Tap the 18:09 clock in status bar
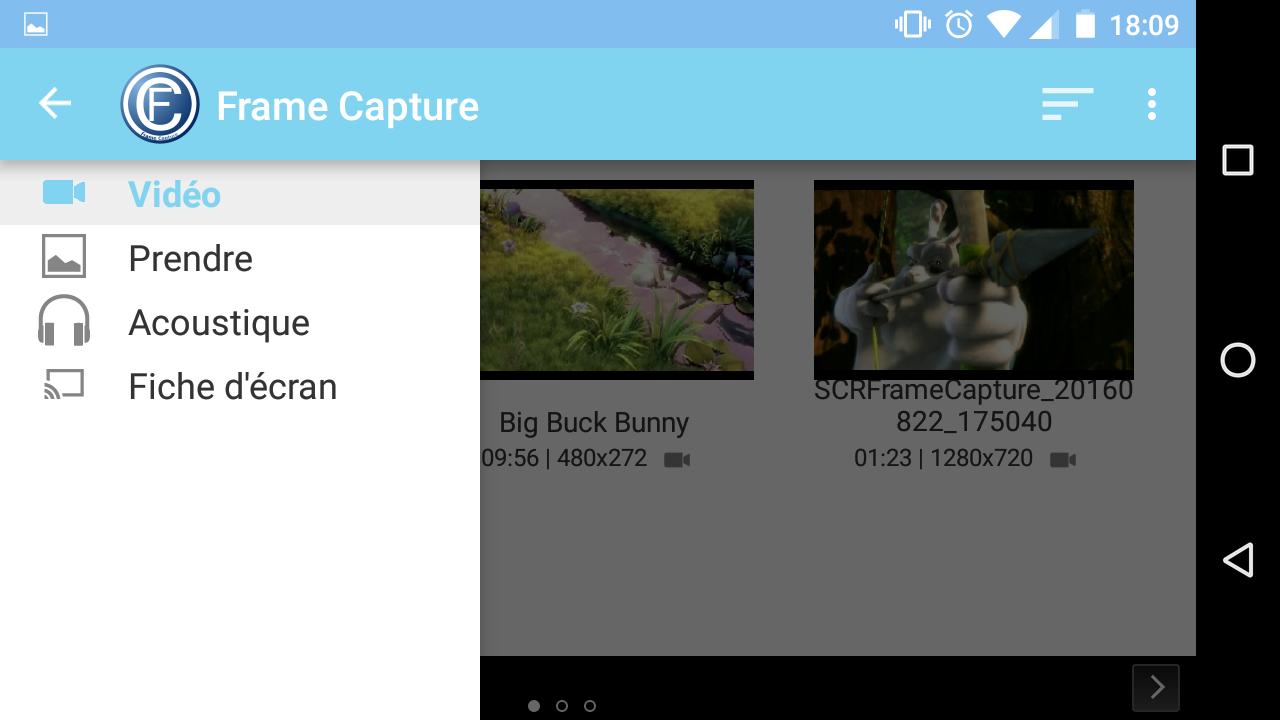The width and height of the screenshot is (1280, 720). pos(1144,24)
